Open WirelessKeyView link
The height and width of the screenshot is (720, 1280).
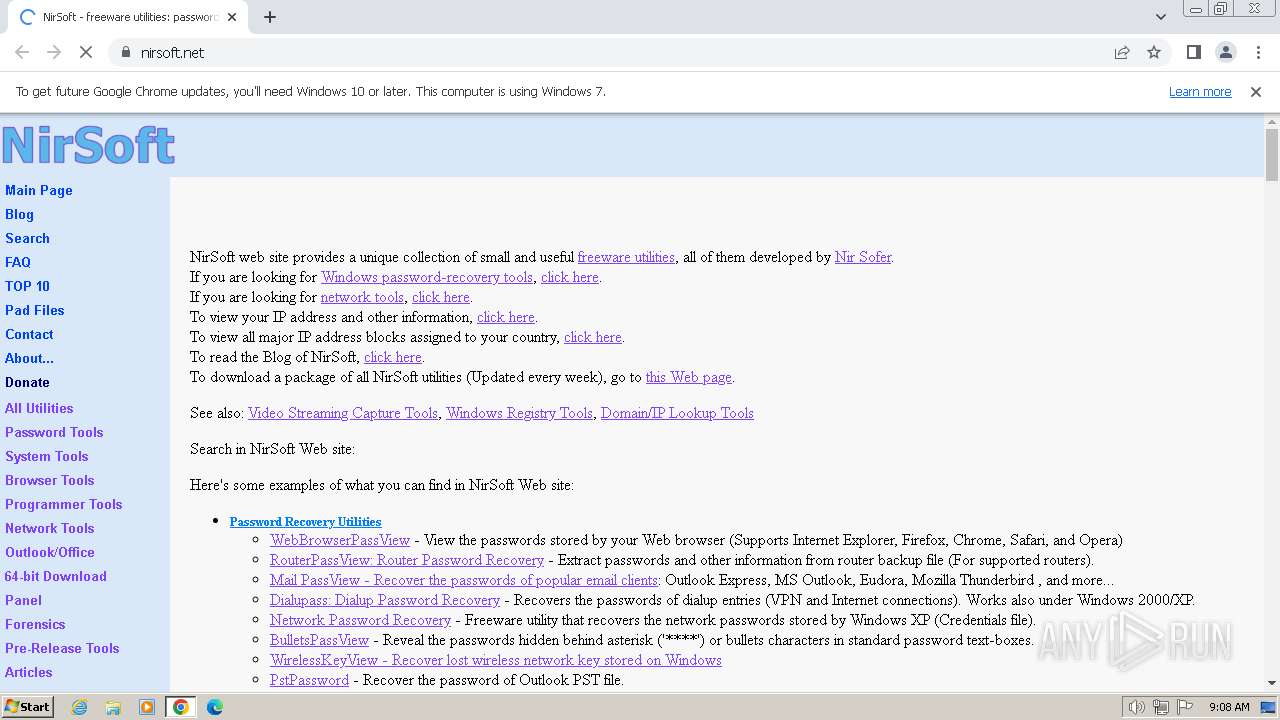(496, 660)
